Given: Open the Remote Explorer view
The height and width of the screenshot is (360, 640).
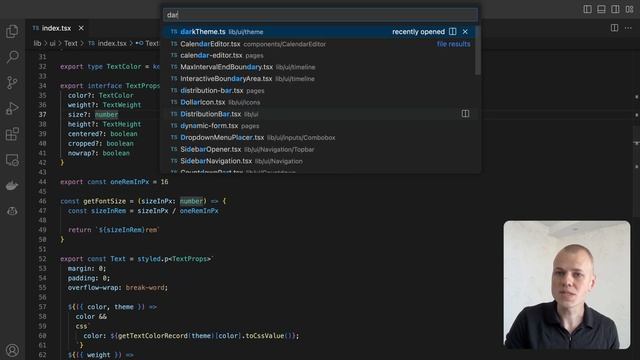Looking at the screenshot, I should point(12,160).
